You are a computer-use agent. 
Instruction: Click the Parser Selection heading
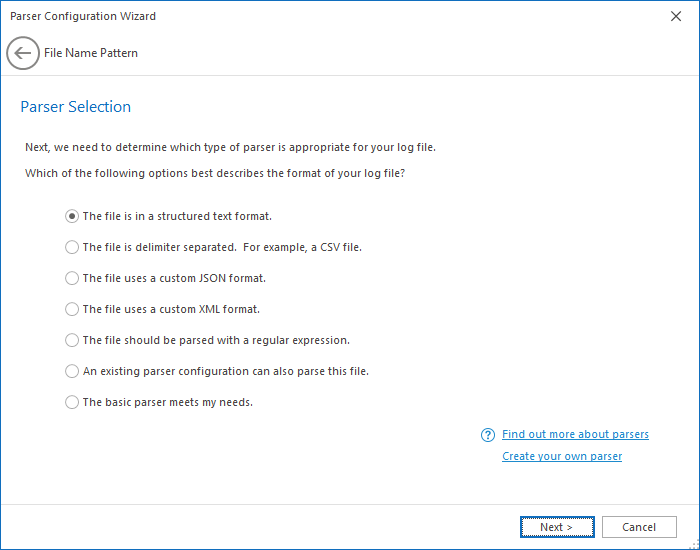(76, 107)
